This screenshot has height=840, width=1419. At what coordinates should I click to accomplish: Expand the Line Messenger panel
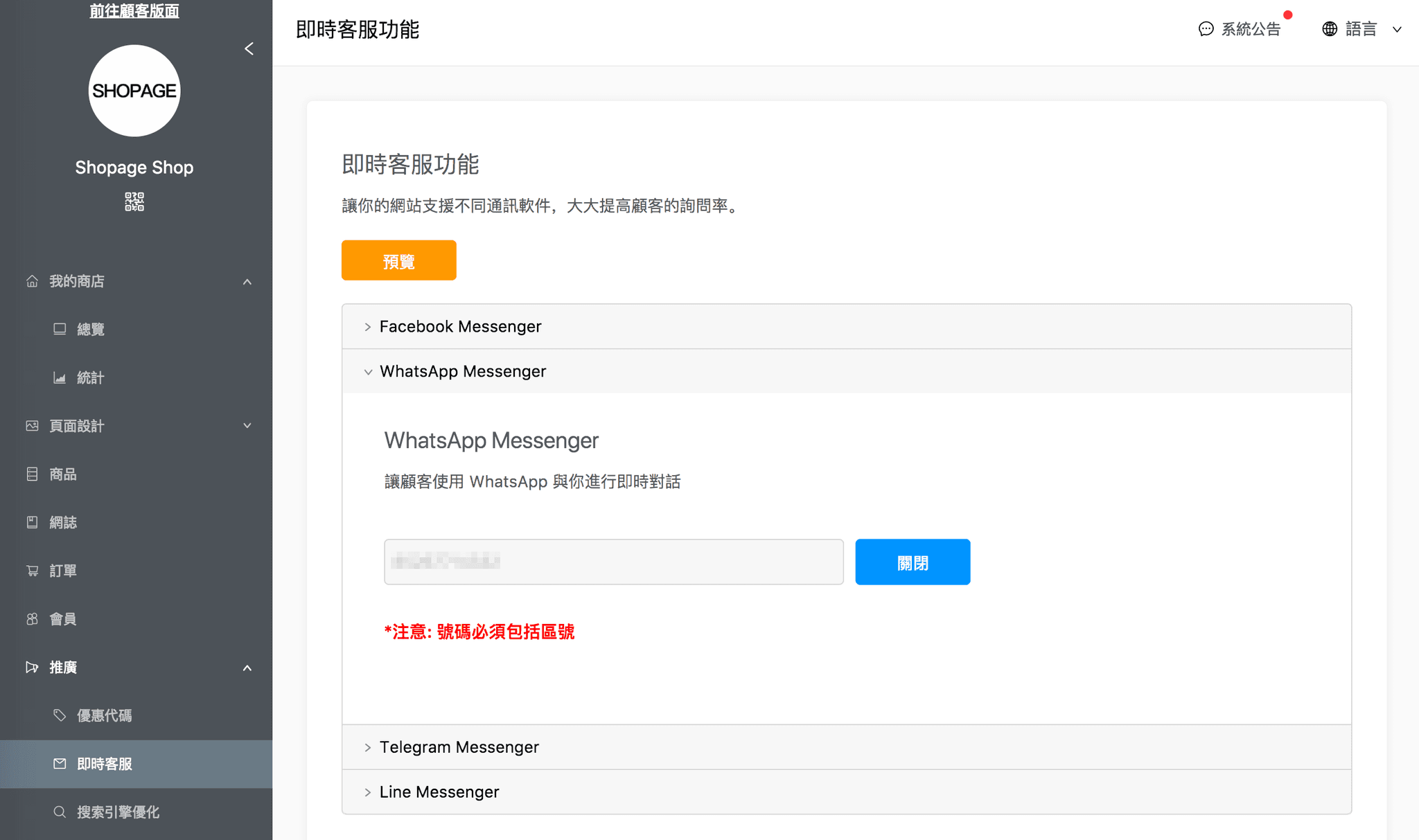pos(847,792)
